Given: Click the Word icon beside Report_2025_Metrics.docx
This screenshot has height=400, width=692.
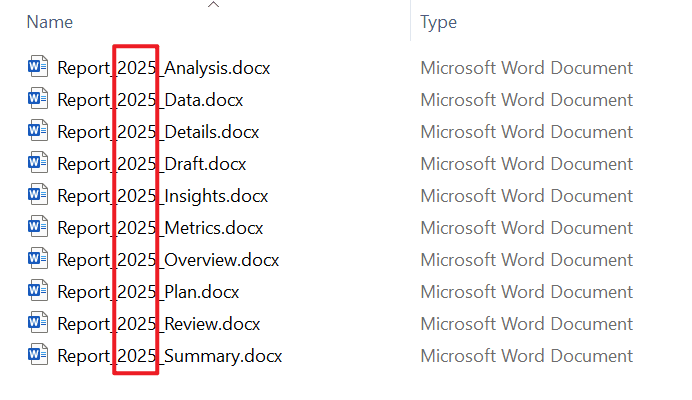Looking at the screenshot, I should tap(38, 226).
